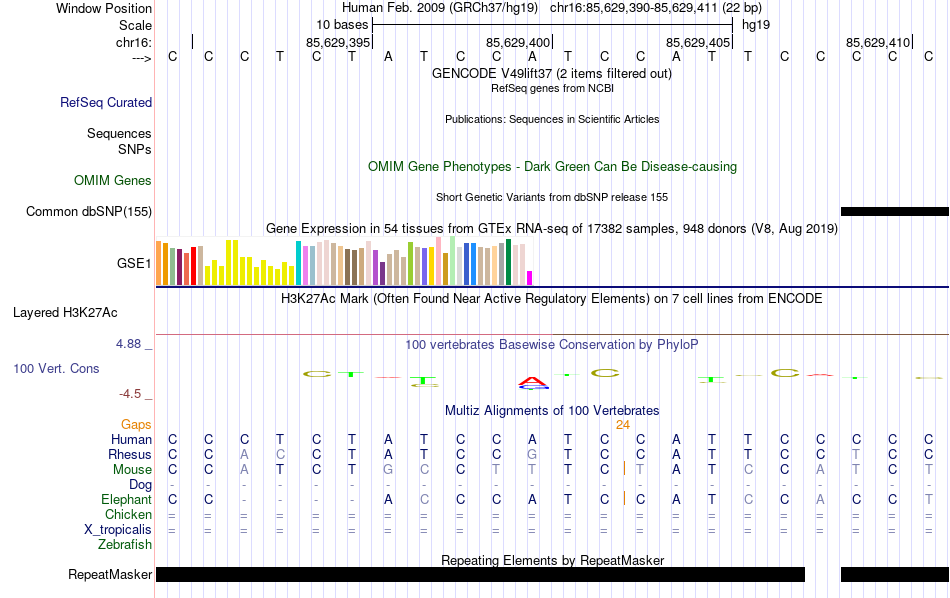Screen dimensions: 950x598
Task: Select the Chicken species row label
Action: pyautogui.click(x=128, y=514)
